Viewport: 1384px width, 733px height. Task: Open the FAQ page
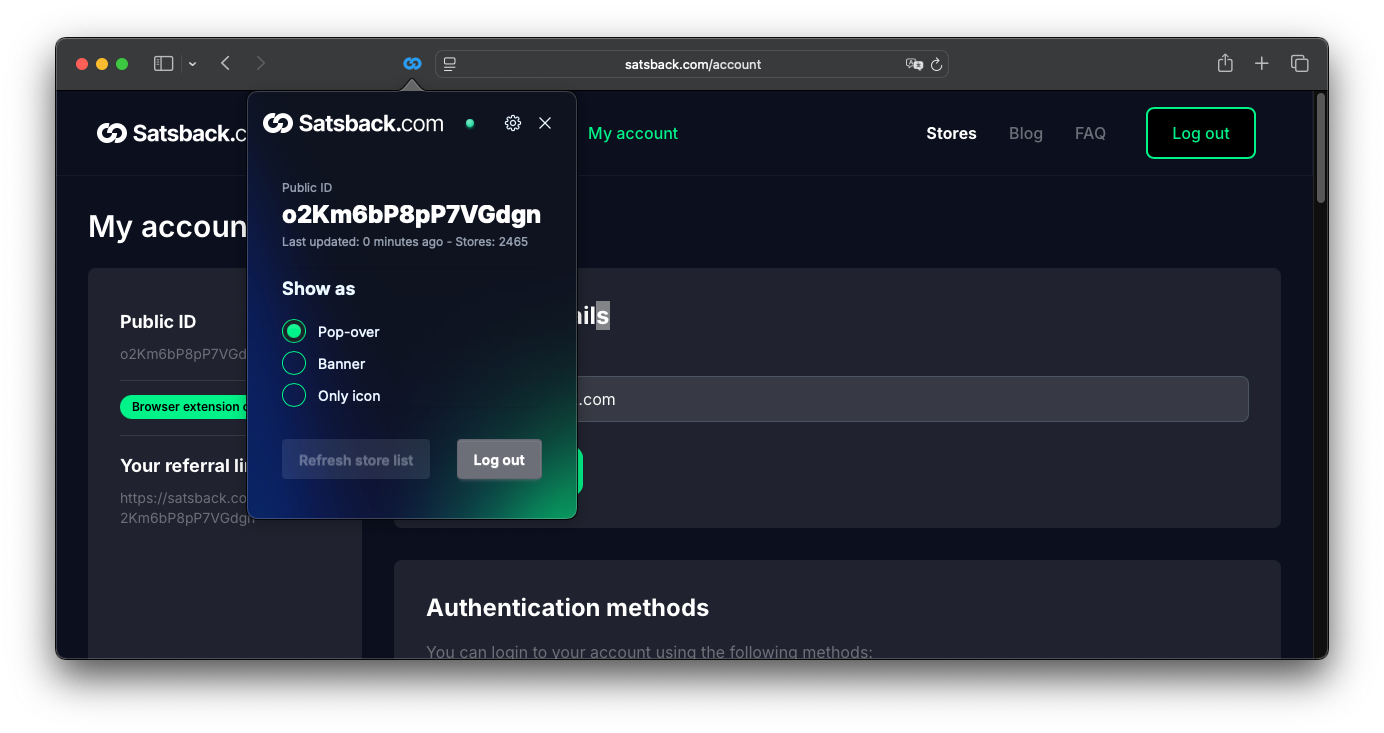tap(1090, 133)
